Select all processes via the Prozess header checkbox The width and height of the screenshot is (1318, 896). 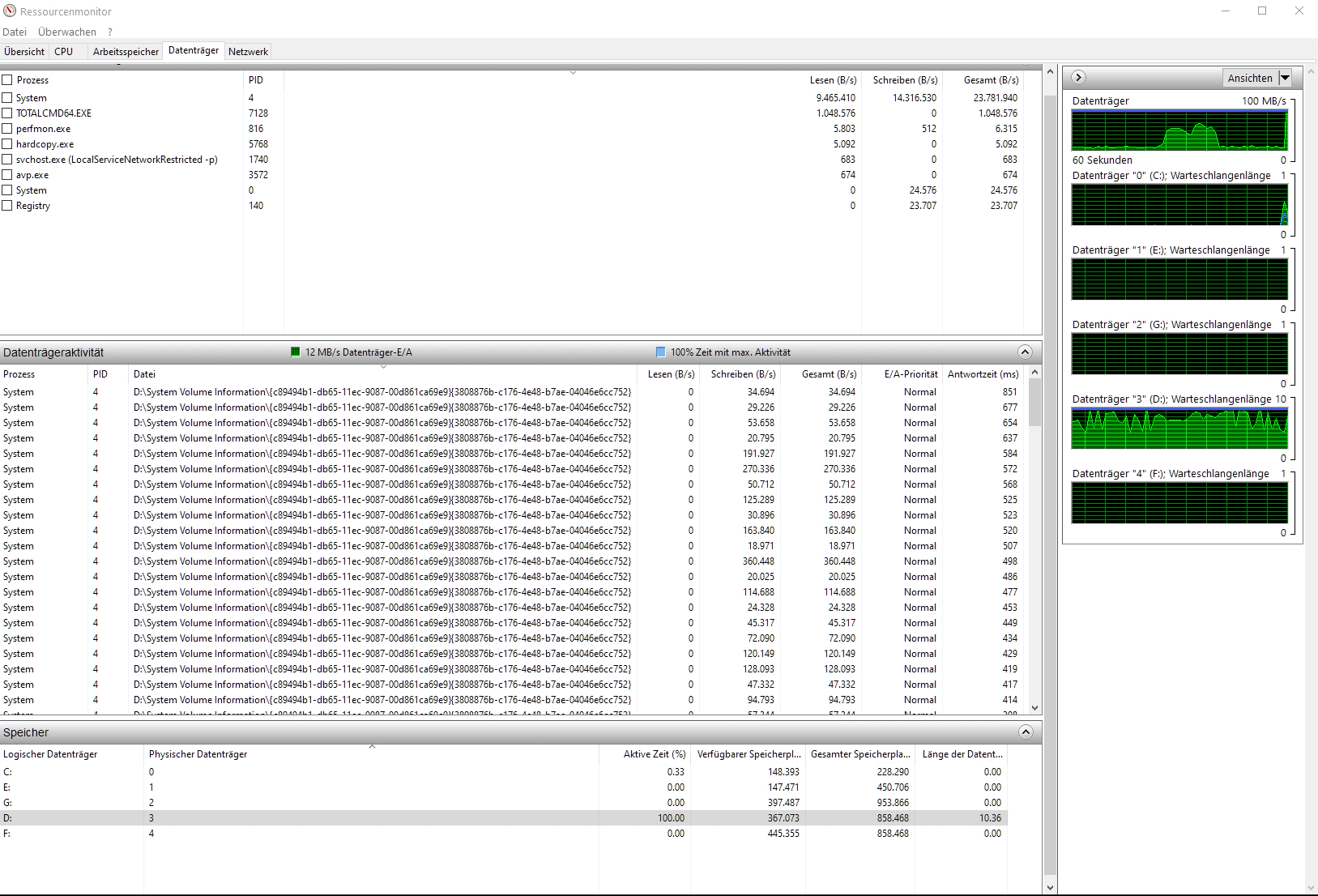[x=7, y=80]
